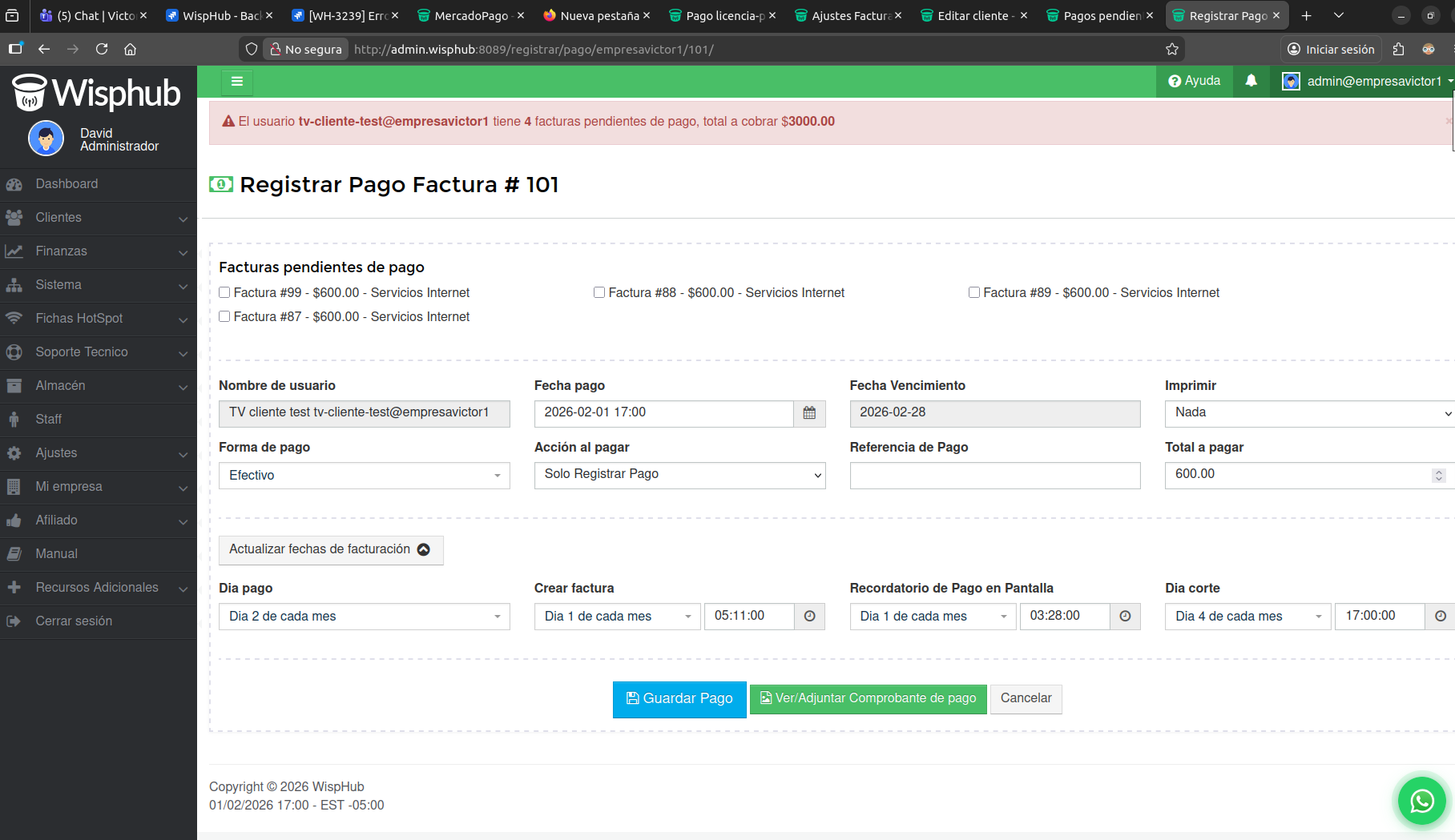The height and width of the screenshot is (840, 1455).
Task: Switch to the Pagos pendientes browser tab
Action: point(1099,16)
